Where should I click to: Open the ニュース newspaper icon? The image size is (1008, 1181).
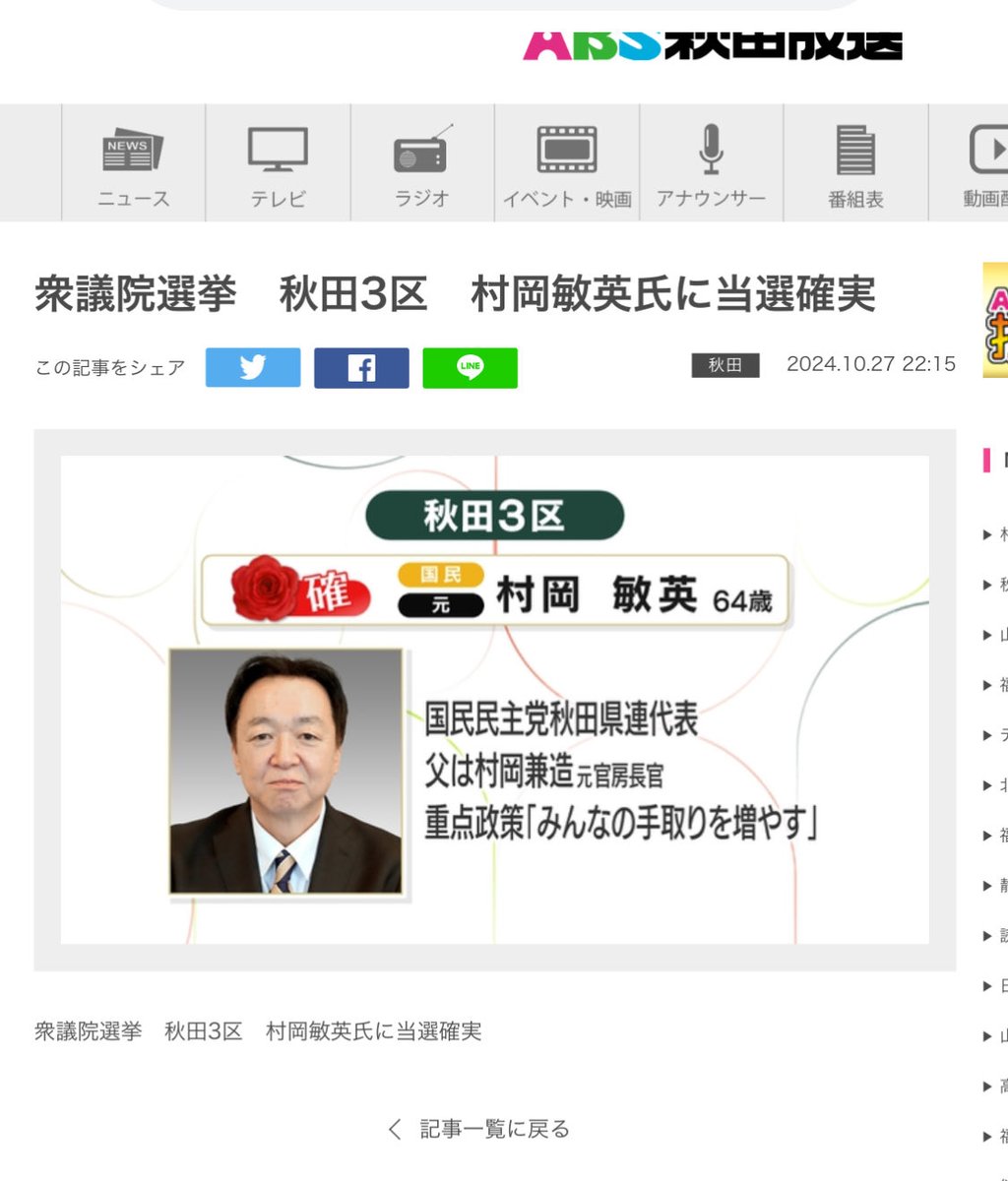[133, 150]
